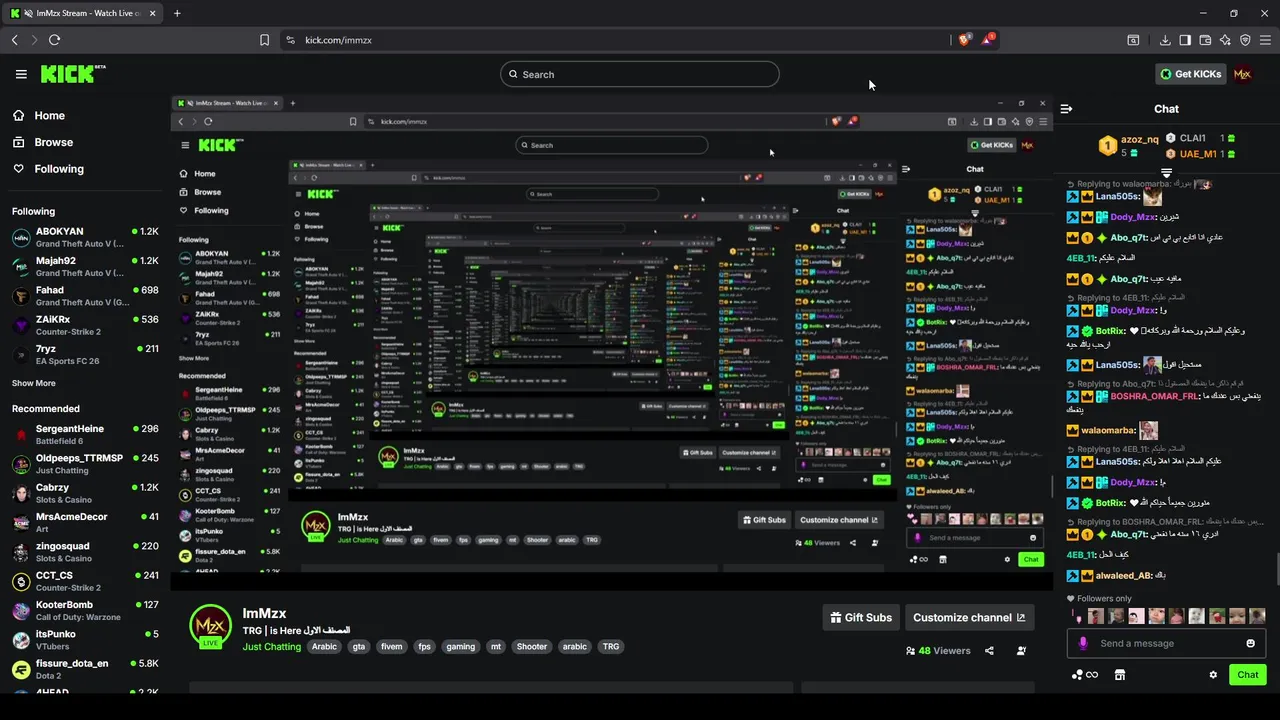Image resolution: width=1280 pixels, height=720 pixels.
Task: Click the Send a message chat input
Action: pos(1166,643)
